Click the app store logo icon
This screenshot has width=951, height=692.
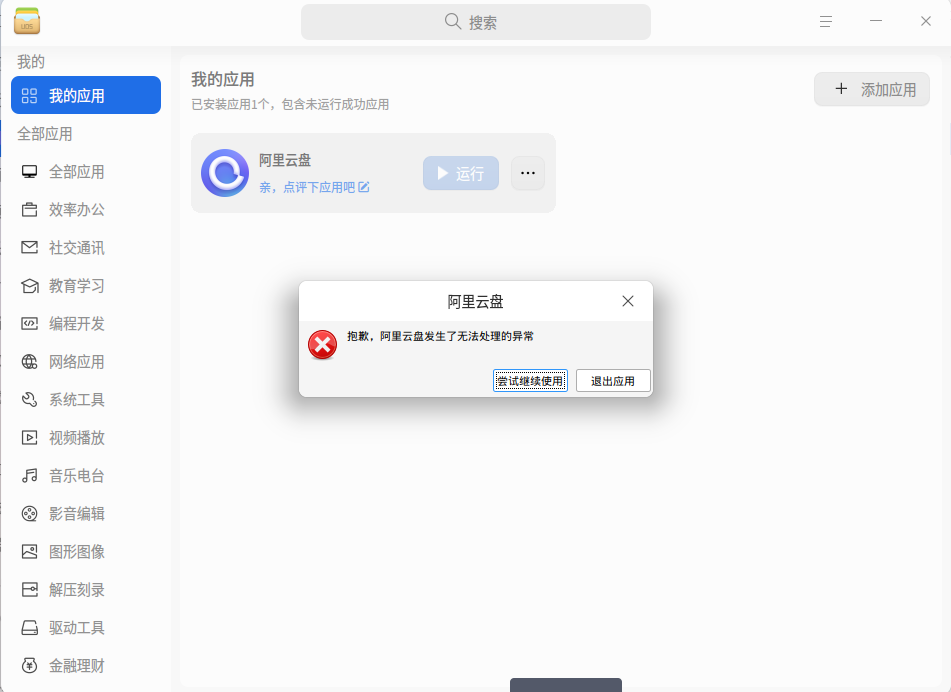[27, 21]
